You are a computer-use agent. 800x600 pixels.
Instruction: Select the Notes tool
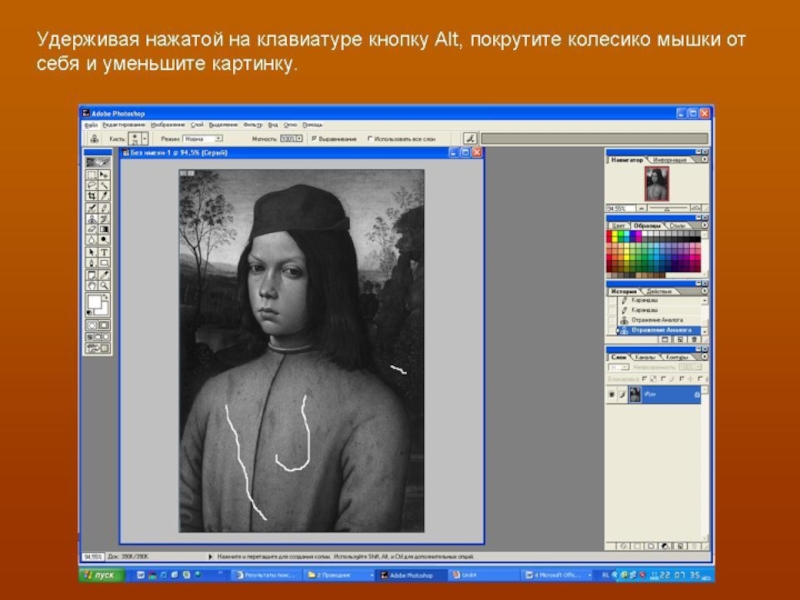click(x=92, y=275)
